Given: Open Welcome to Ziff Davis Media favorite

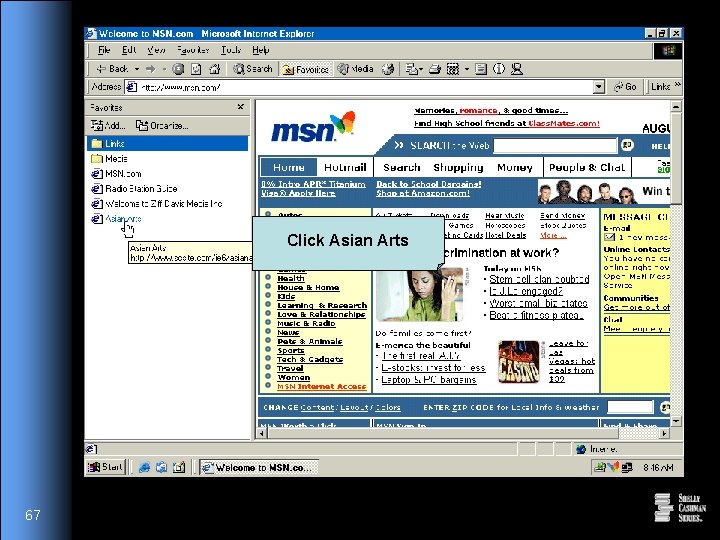Looking at the screenshot, I should (x=157, y=203).
